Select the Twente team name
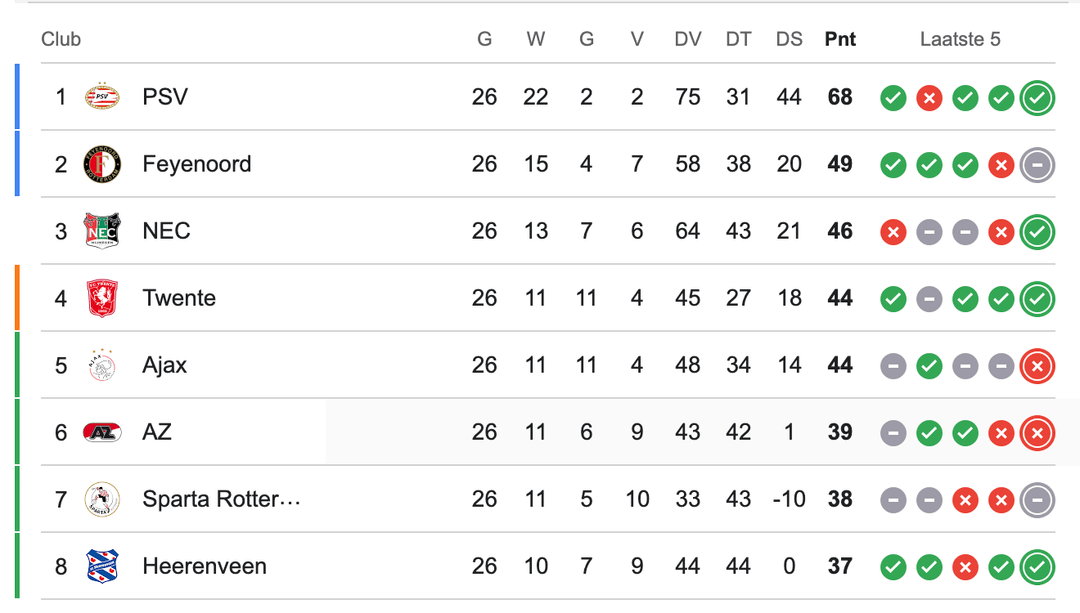 click(x=179, y=298)
